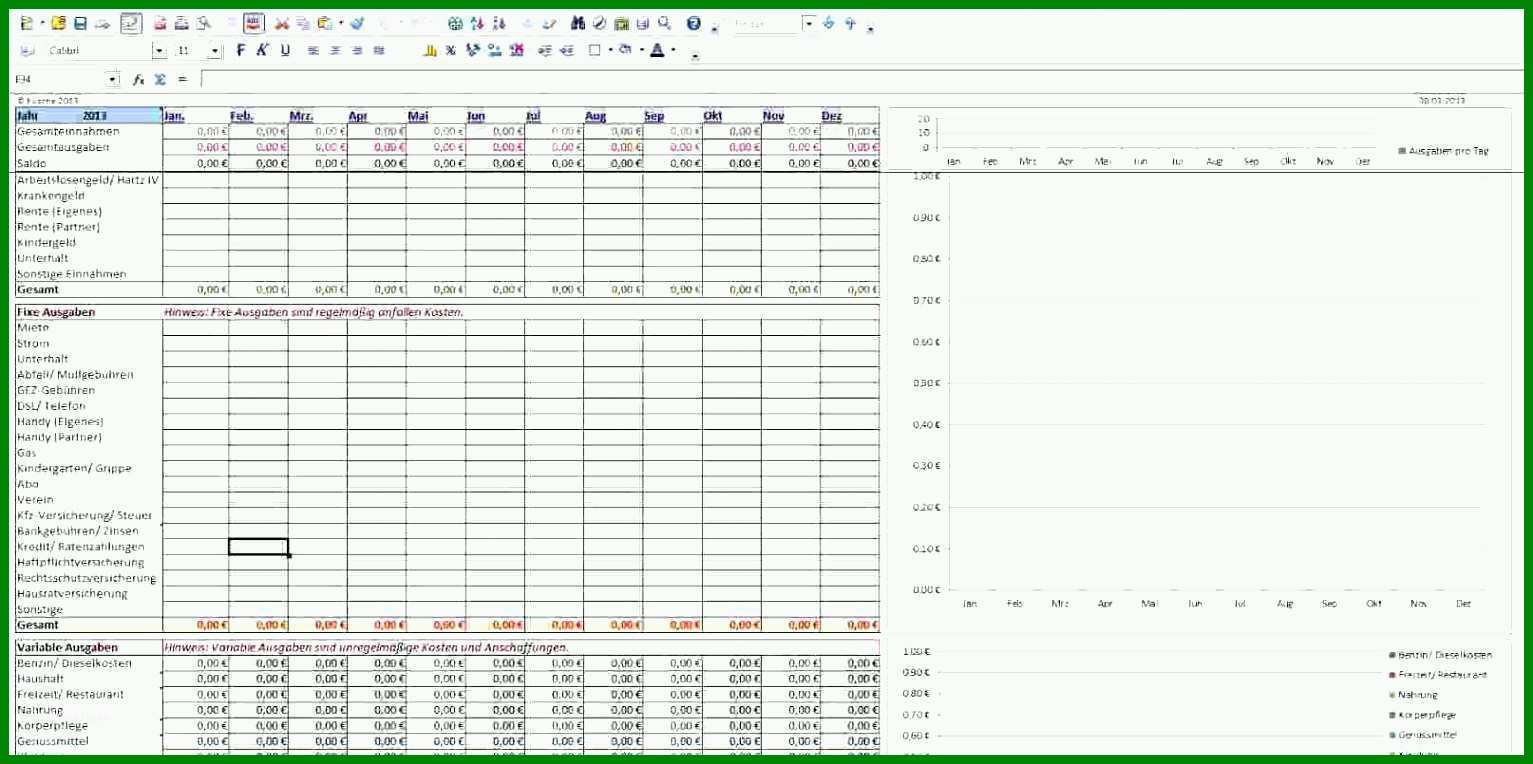Click the New document icon
1533x764 pixels.
tap(27, 23)
